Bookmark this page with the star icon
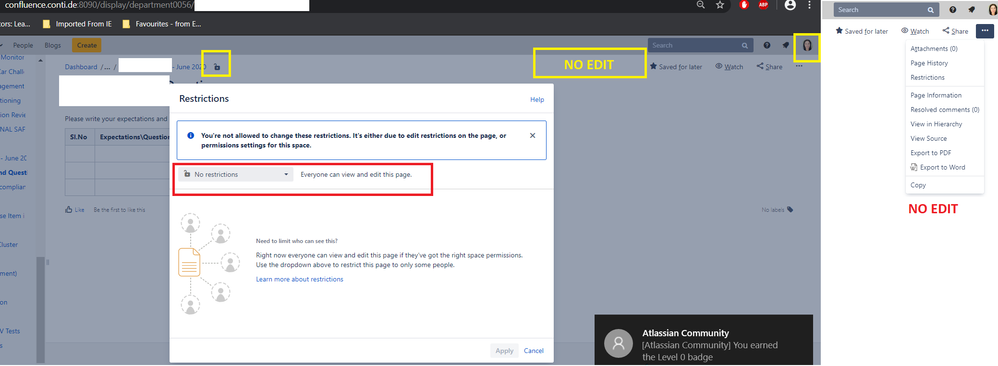This screenshot has width=998, height=366. 720,5
